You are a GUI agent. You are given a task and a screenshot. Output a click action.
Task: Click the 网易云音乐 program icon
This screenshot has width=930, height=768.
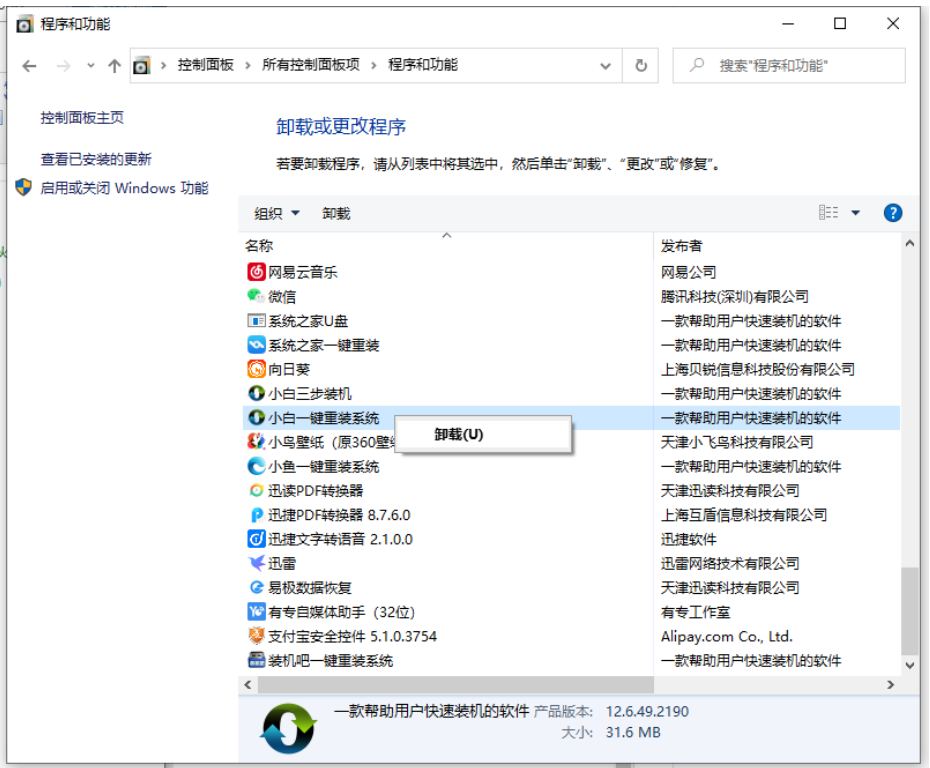tap(256, 272)
